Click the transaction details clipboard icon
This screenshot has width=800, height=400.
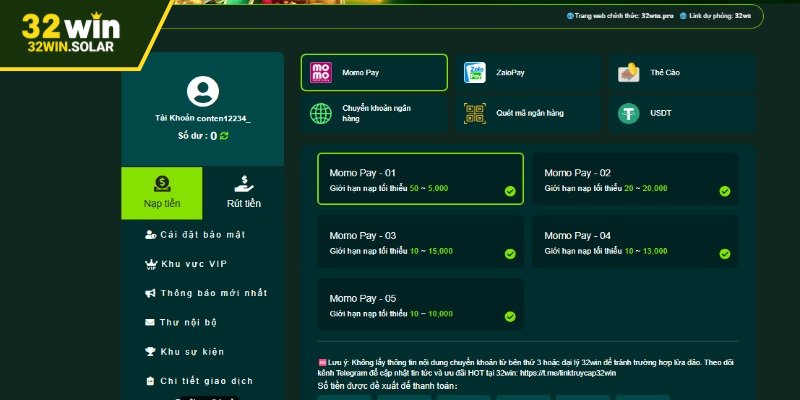(x=150, y=381)
